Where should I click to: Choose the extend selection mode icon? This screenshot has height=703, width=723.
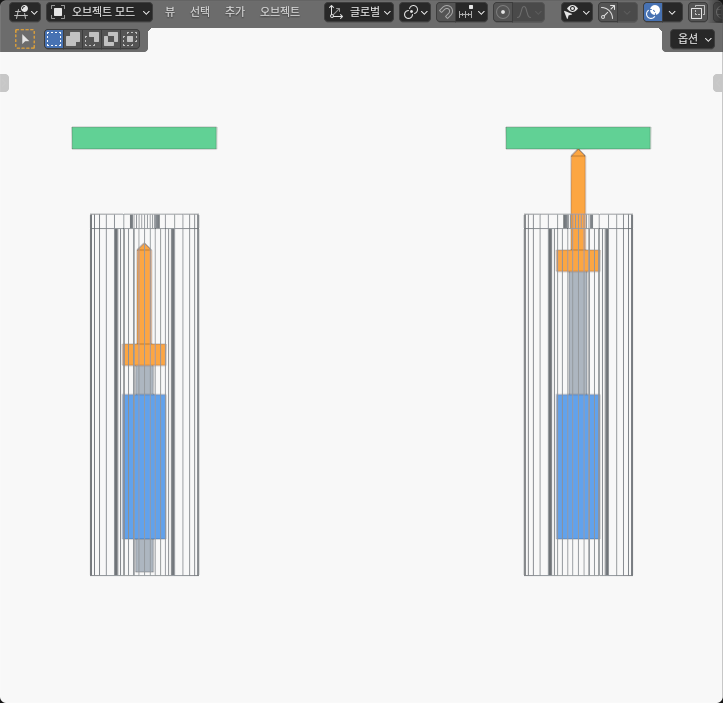tap(73, 39)
